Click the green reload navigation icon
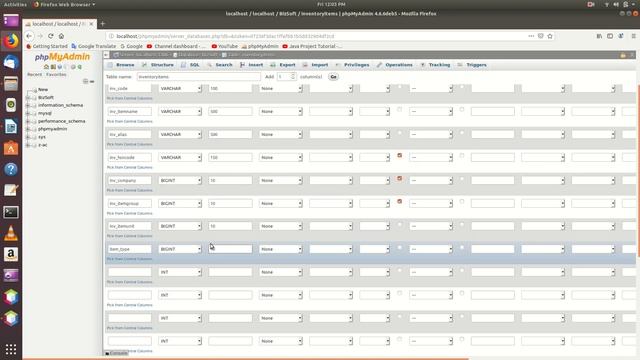The height and width of the screenshot is (360, 640). coord(80,67)
